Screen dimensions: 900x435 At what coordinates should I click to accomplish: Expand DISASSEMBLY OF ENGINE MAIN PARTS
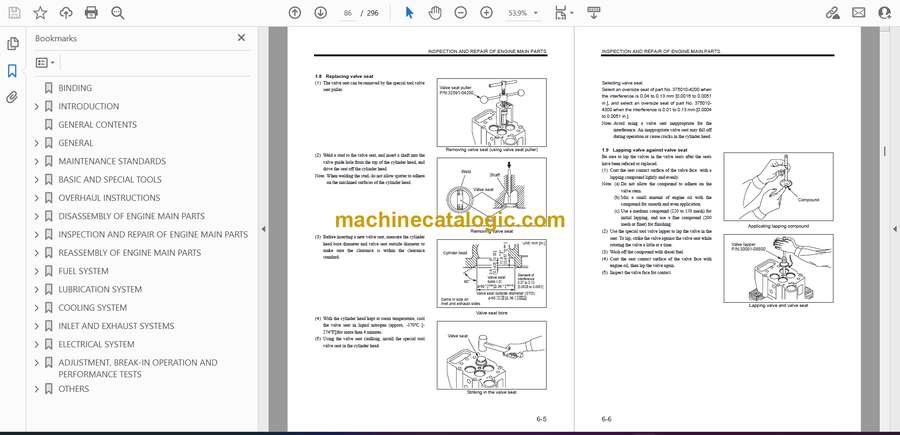coord(37,216)
